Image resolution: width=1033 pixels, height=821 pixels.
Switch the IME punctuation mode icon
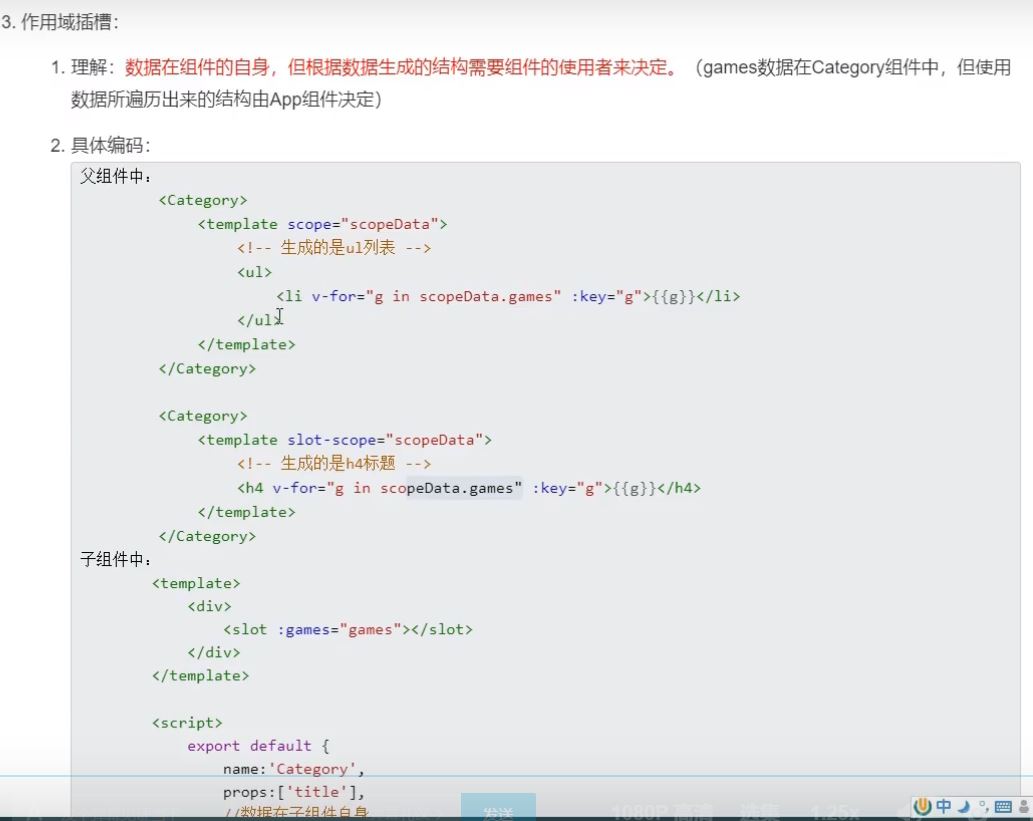[x=984, y=807]
